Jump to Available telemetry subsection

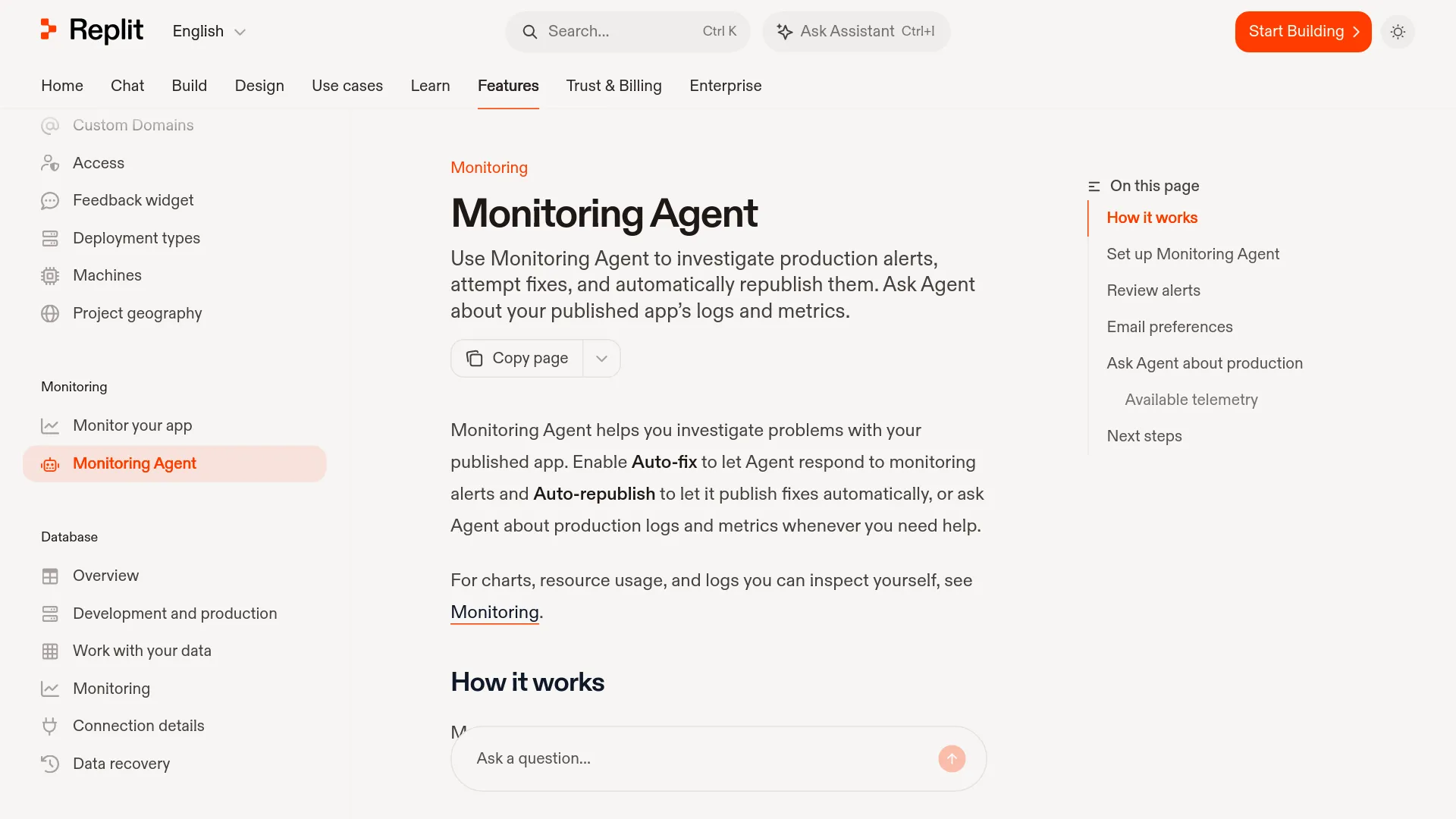pos(1191,400)
